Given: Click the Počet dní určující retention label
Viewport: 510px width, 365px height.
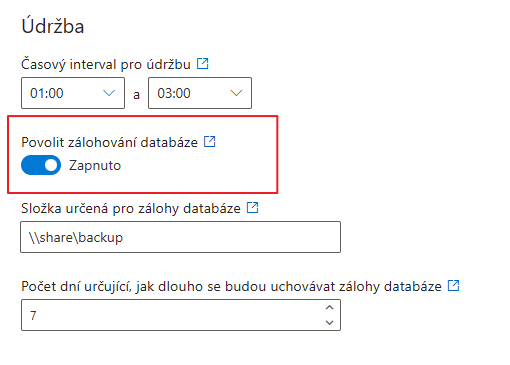Looking at the screenshot, I should coord(231,286).
